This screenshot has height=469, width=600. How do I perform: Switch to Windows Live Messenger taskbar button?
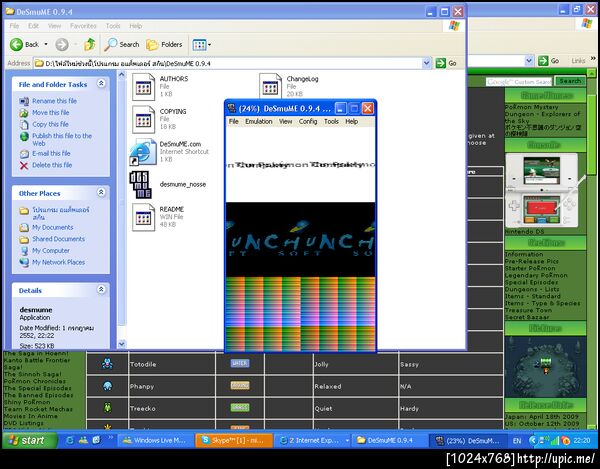pyautogui.click(x=155, y=440)
